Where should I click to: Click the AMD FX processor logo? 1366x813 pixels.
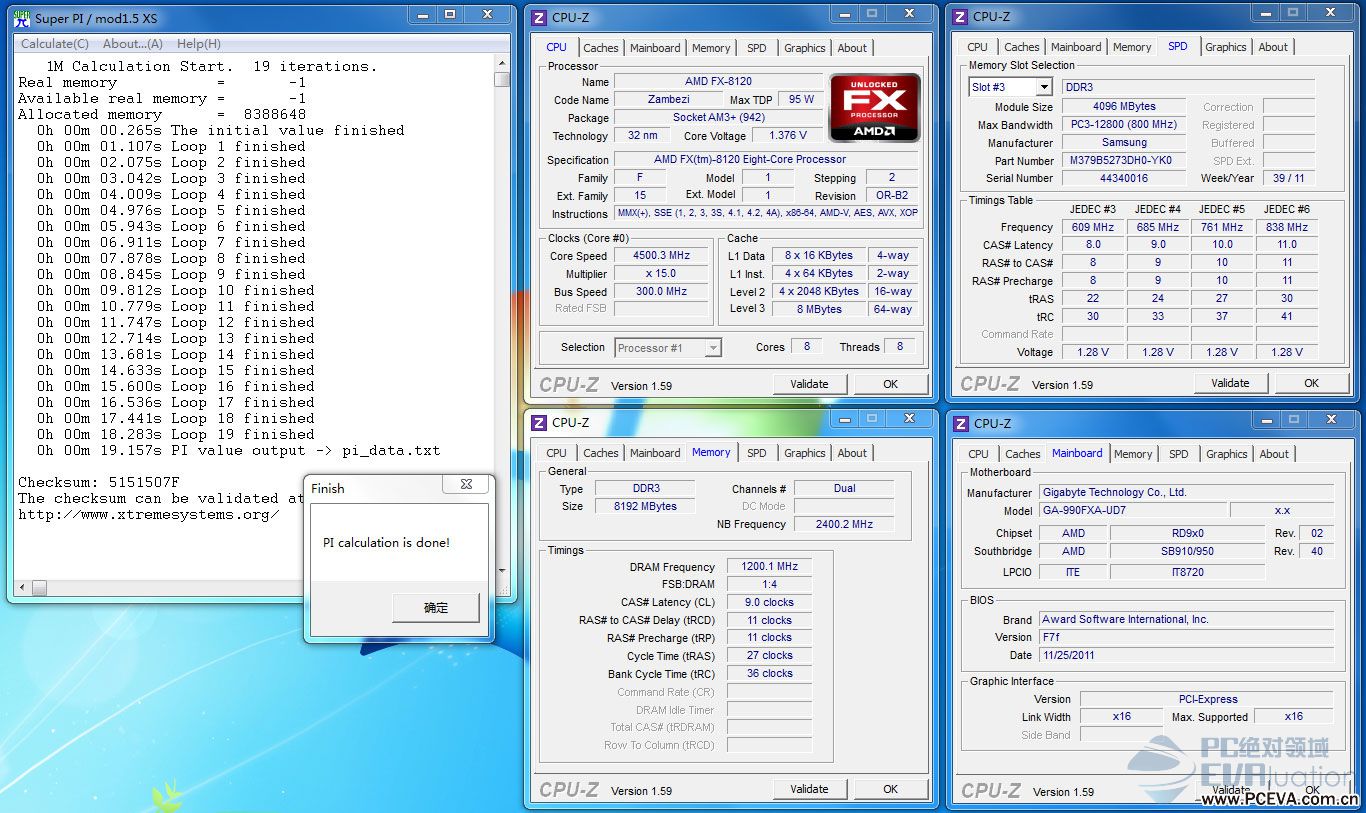pyautogui.click(x=874, y=108)
